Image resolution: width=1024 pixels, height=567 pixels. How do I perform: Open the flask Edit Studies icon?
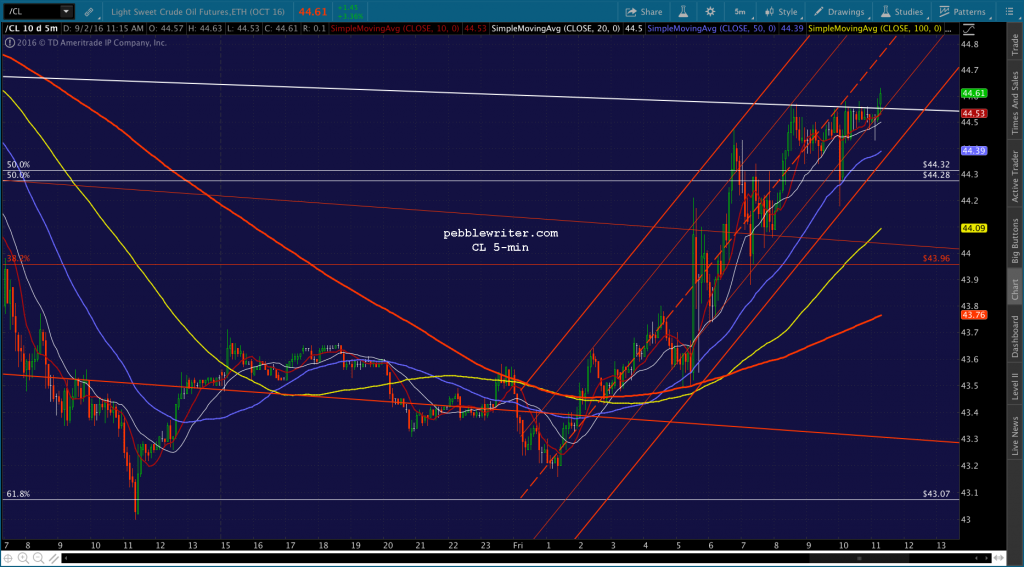click(x=684, y=12)
